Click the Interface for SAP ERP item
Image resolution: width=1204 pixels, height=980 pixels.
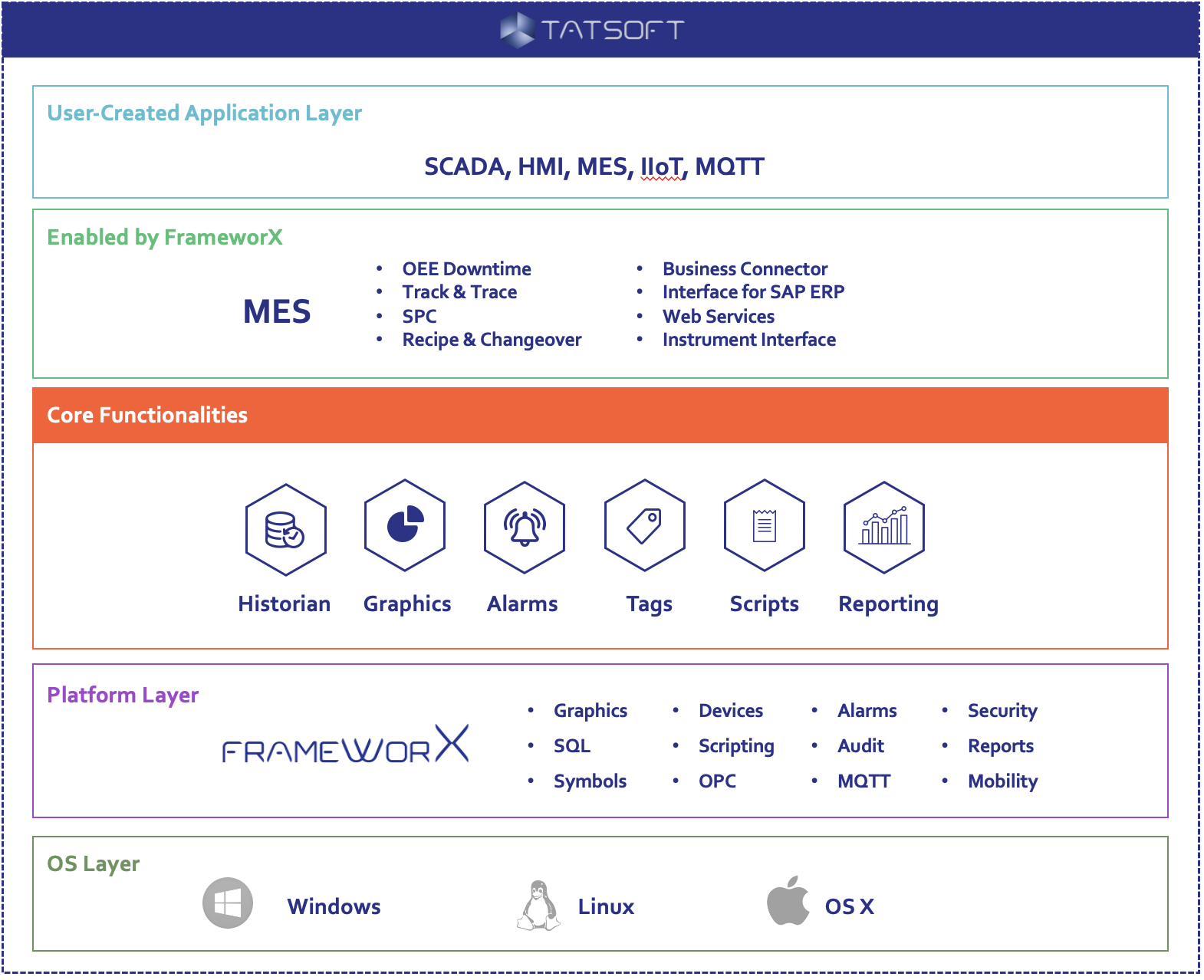[x=753, y=292]
